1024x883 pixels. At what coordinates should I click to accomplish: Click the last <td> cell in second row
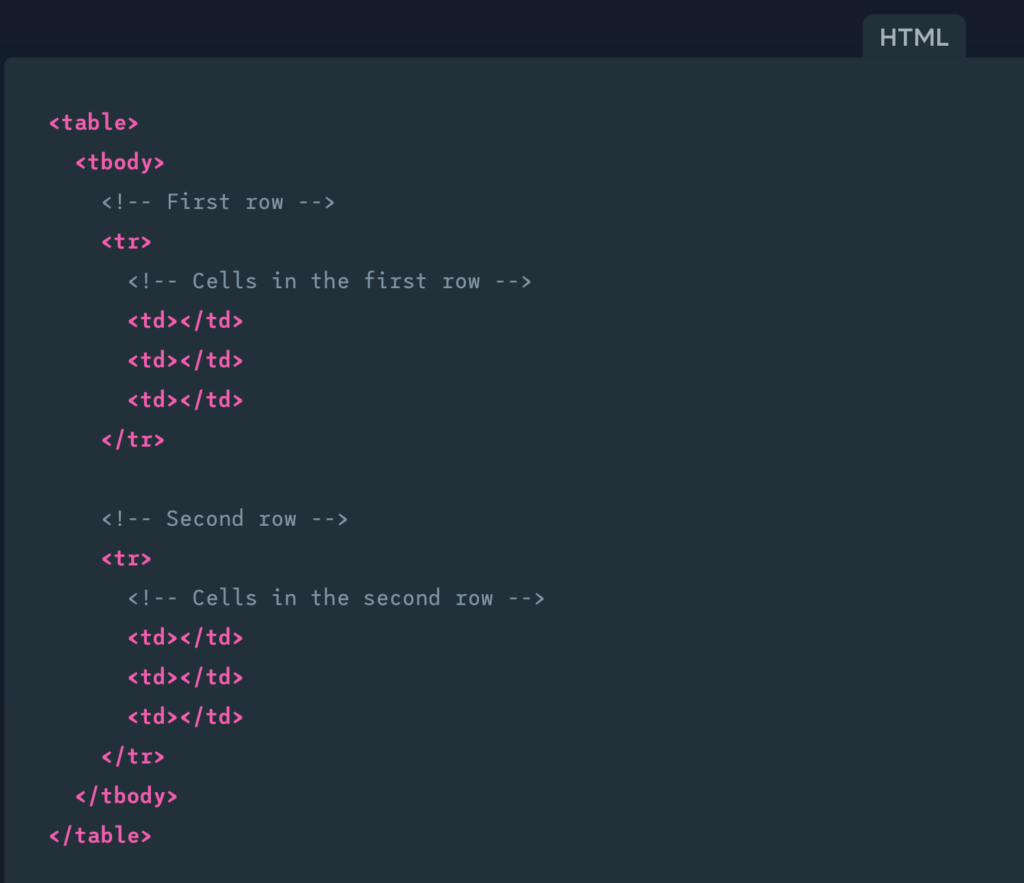click(x=185, y=717)
